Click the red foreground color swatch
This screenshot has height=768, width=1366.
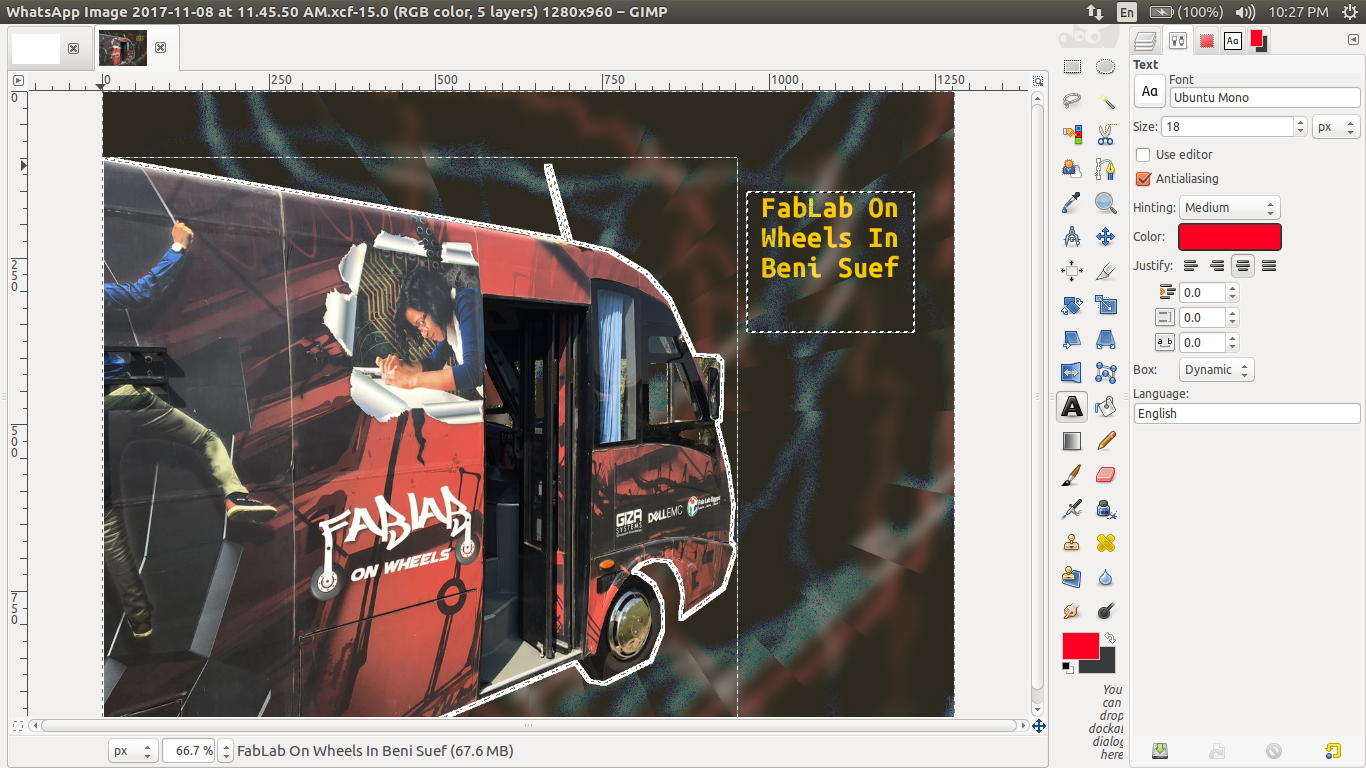pyautogui.click(x=1080, y=645)
